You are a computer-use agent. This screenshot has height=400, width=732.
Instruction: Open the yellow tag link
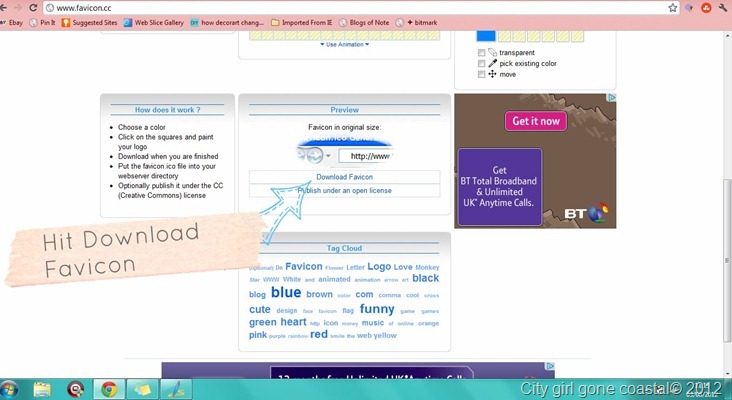pos(385,336)
